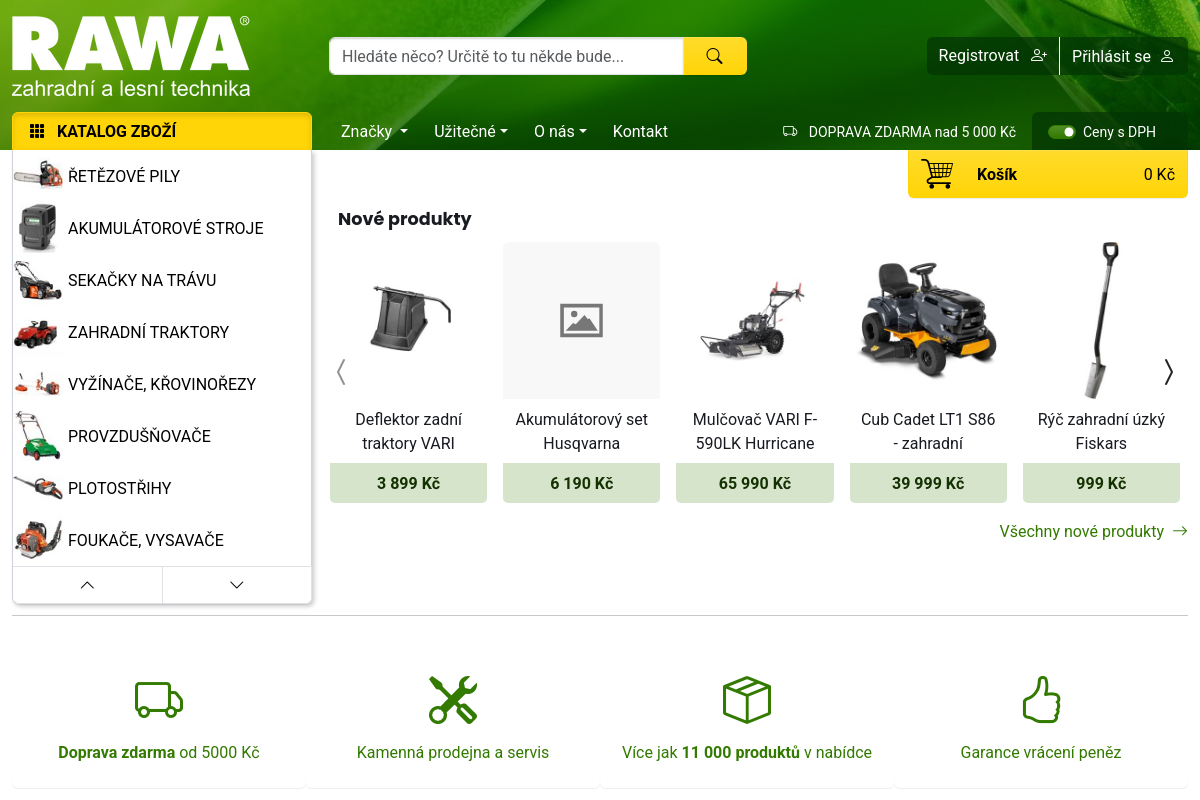The height and width of the screenshot is (800, 1200).
Task: Open SEKAČKY NA TRÁVU category label
Action: click(142, 280)
